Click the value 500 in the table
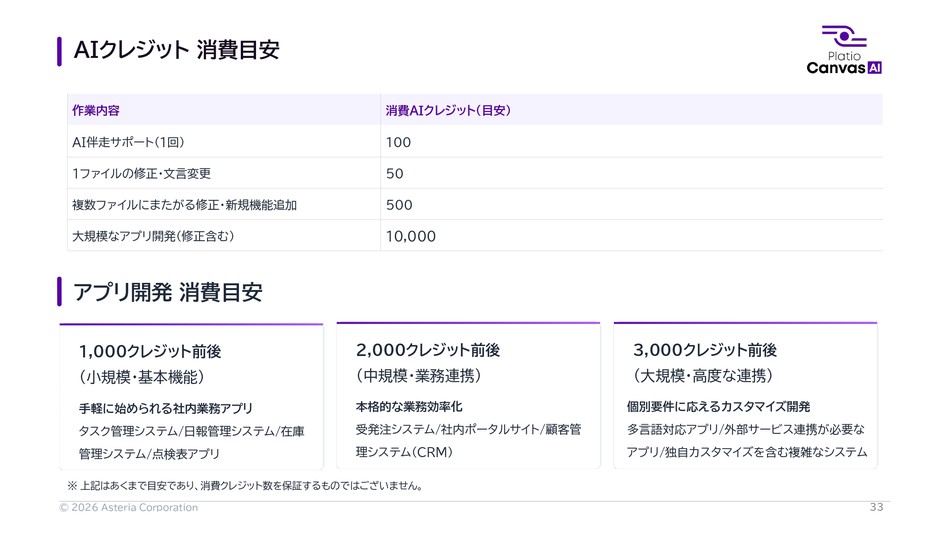The image size is (950, 534). pyautogui.click(x=399, y=205)
